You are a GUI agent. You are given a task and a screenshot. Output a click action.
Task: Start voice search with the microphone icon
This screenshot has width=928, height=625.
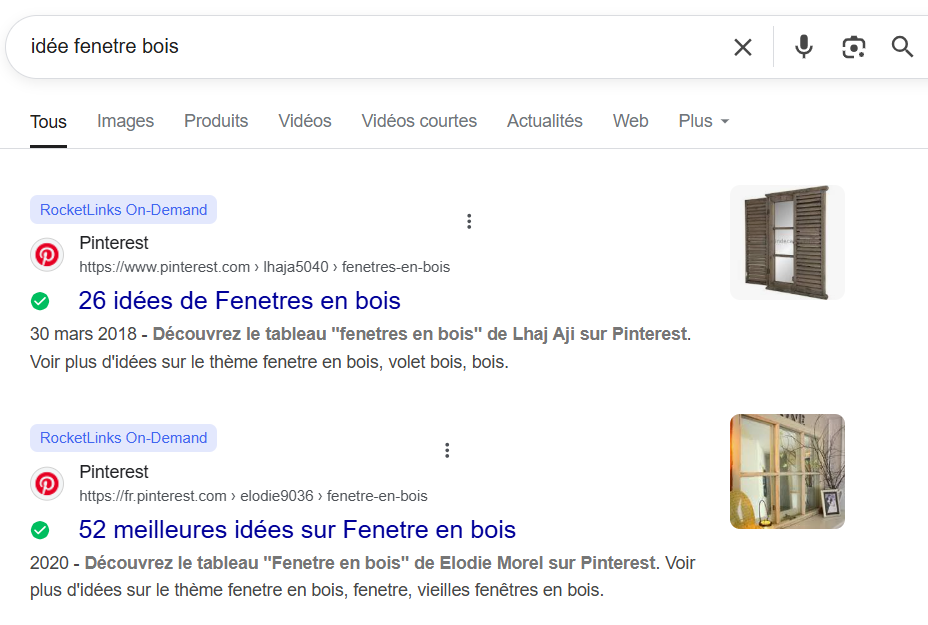(804, 47)
